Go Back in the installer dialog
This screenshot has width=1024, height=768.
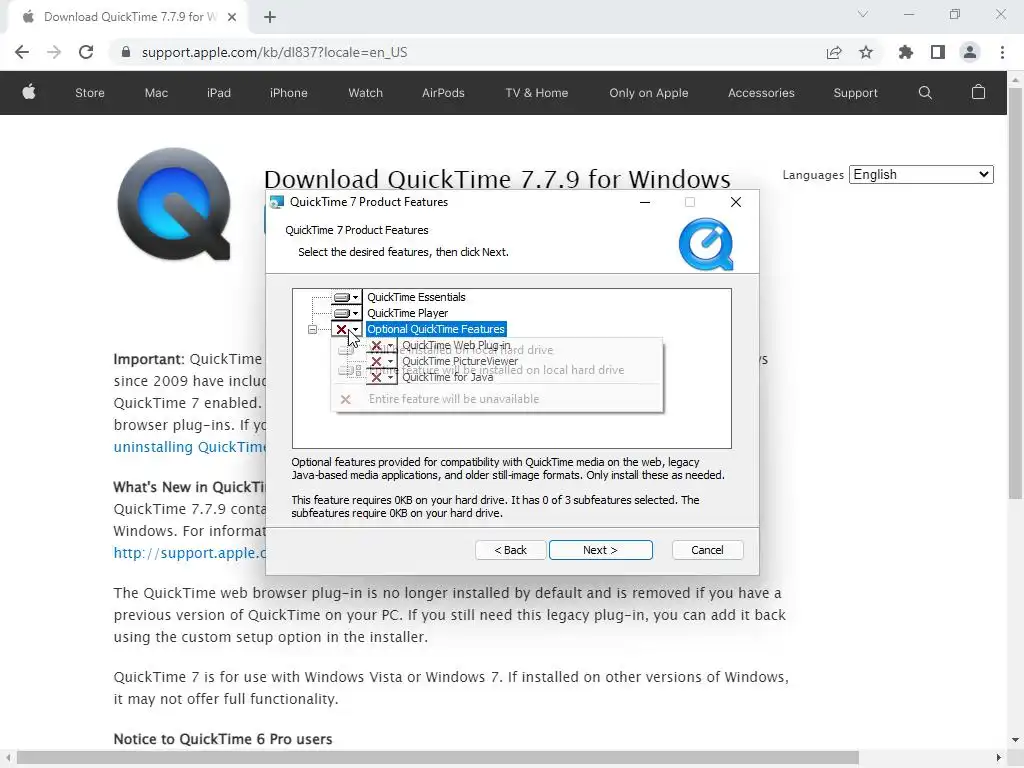[511, 550]
